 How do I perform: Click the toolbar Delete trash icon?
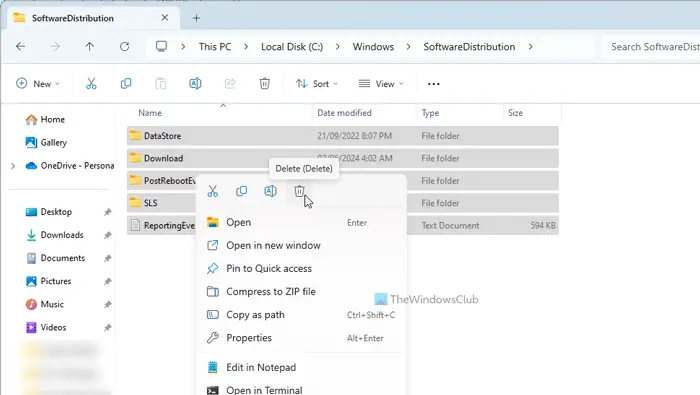tap(265, 83)
